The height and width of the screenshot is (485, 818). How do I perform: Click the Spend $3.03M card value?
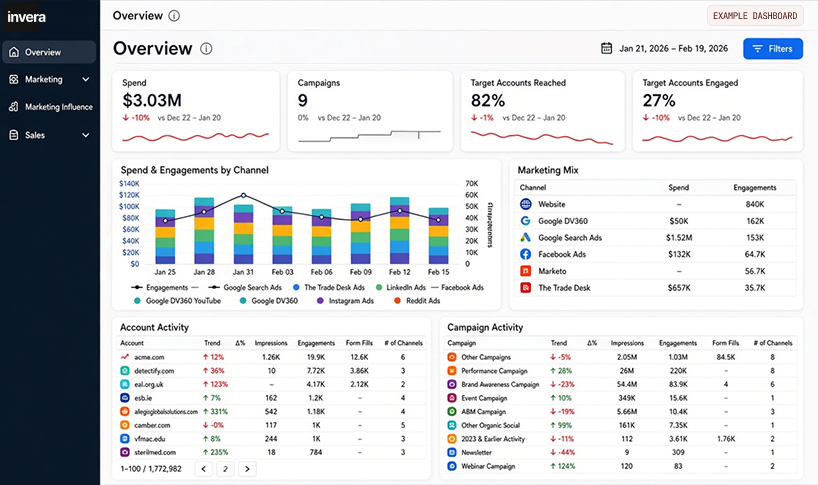point(152,100)
